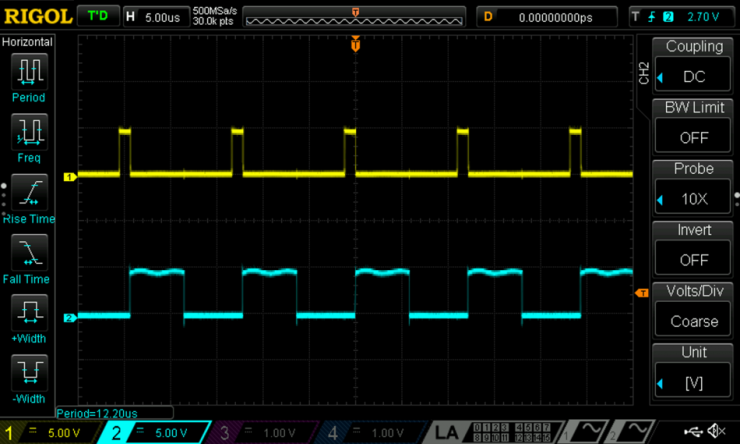Screen dimensions: 740x444
Task: Click the USB connection icon
Action: click(x=692, y=431)
